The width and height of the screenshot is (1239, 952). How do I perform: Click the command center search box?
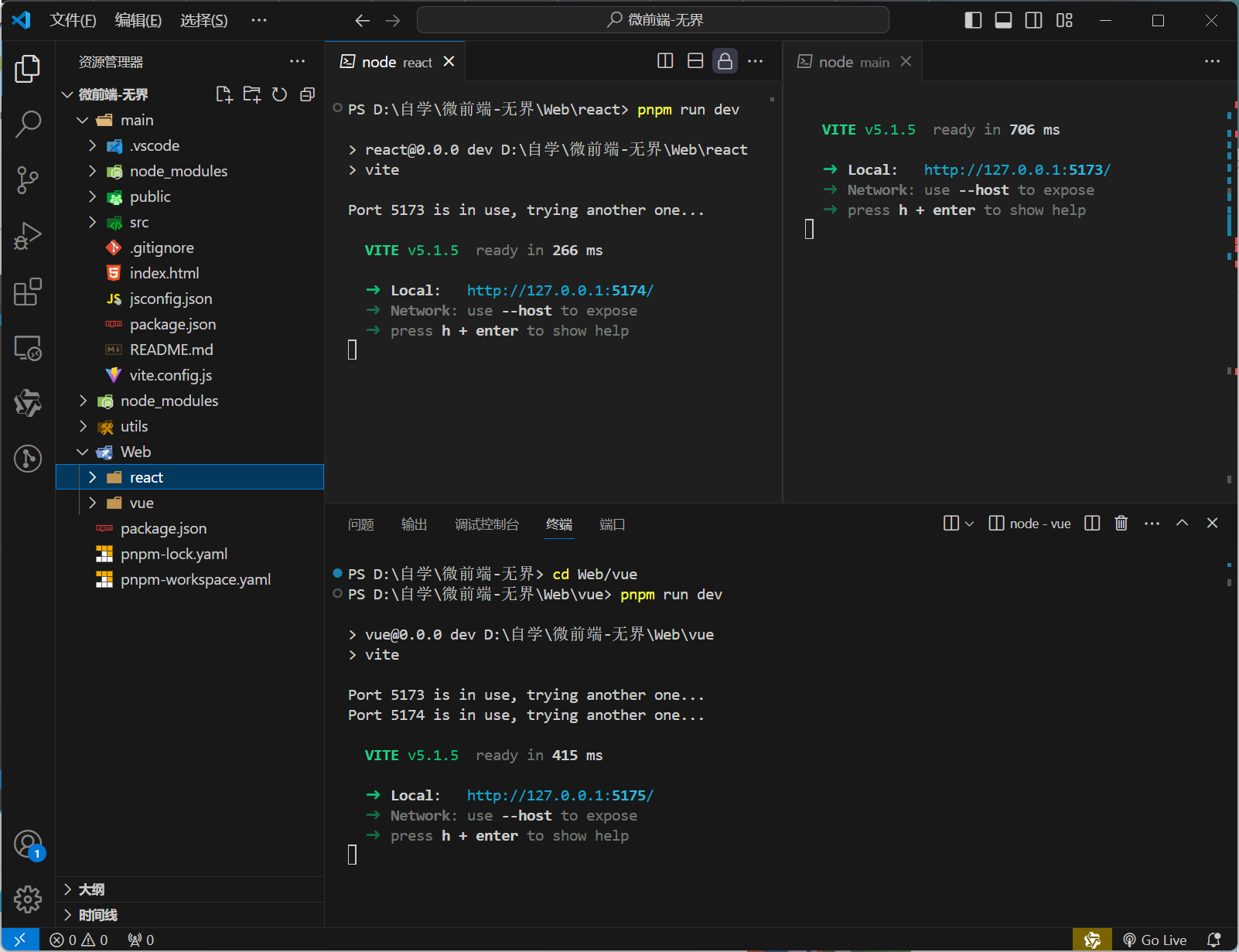click(653, 20)
